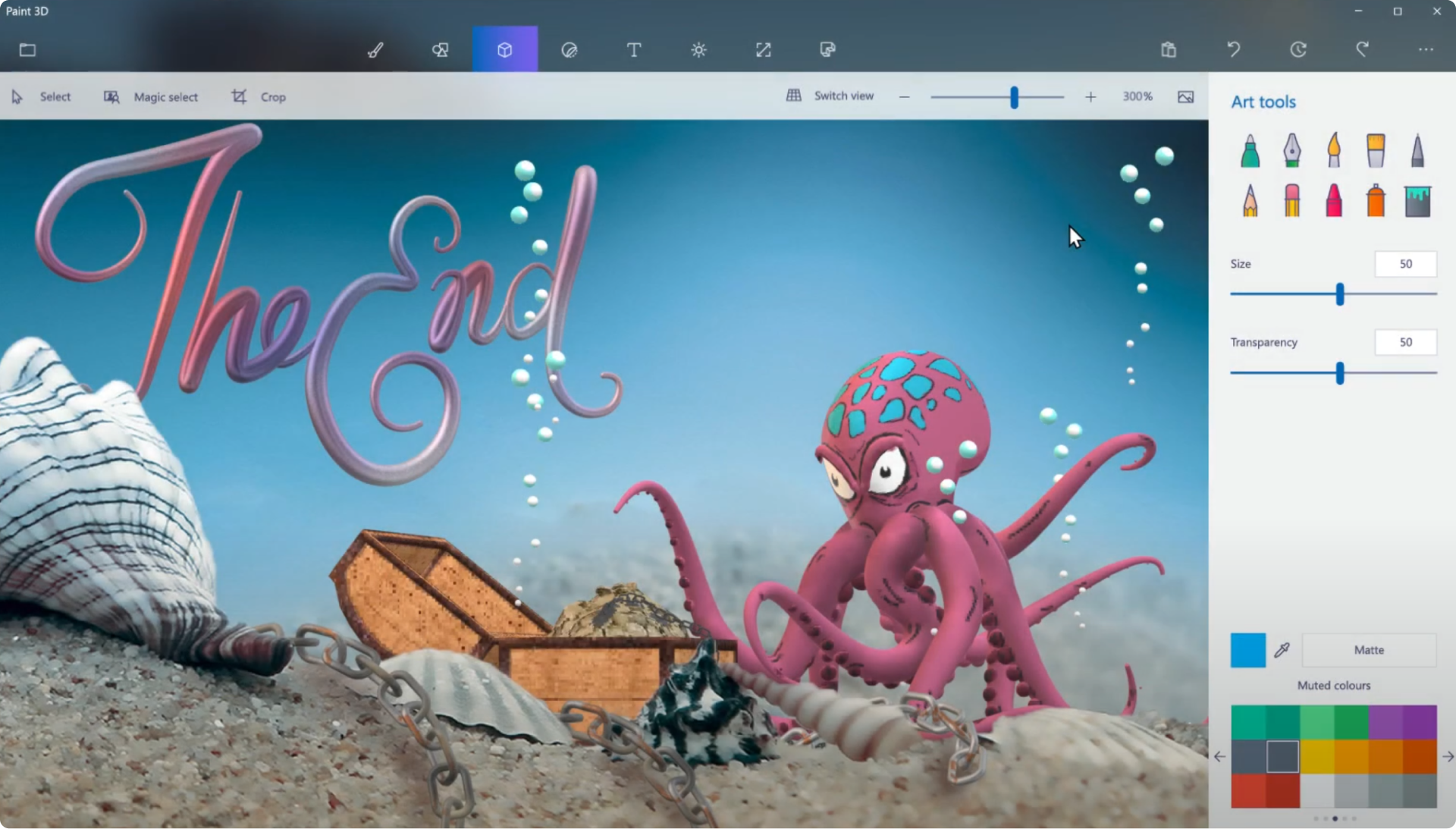Screen dimensions: 1456x829
Task: Activate the eyedropper colour picker
Action: pos(1282,650)
